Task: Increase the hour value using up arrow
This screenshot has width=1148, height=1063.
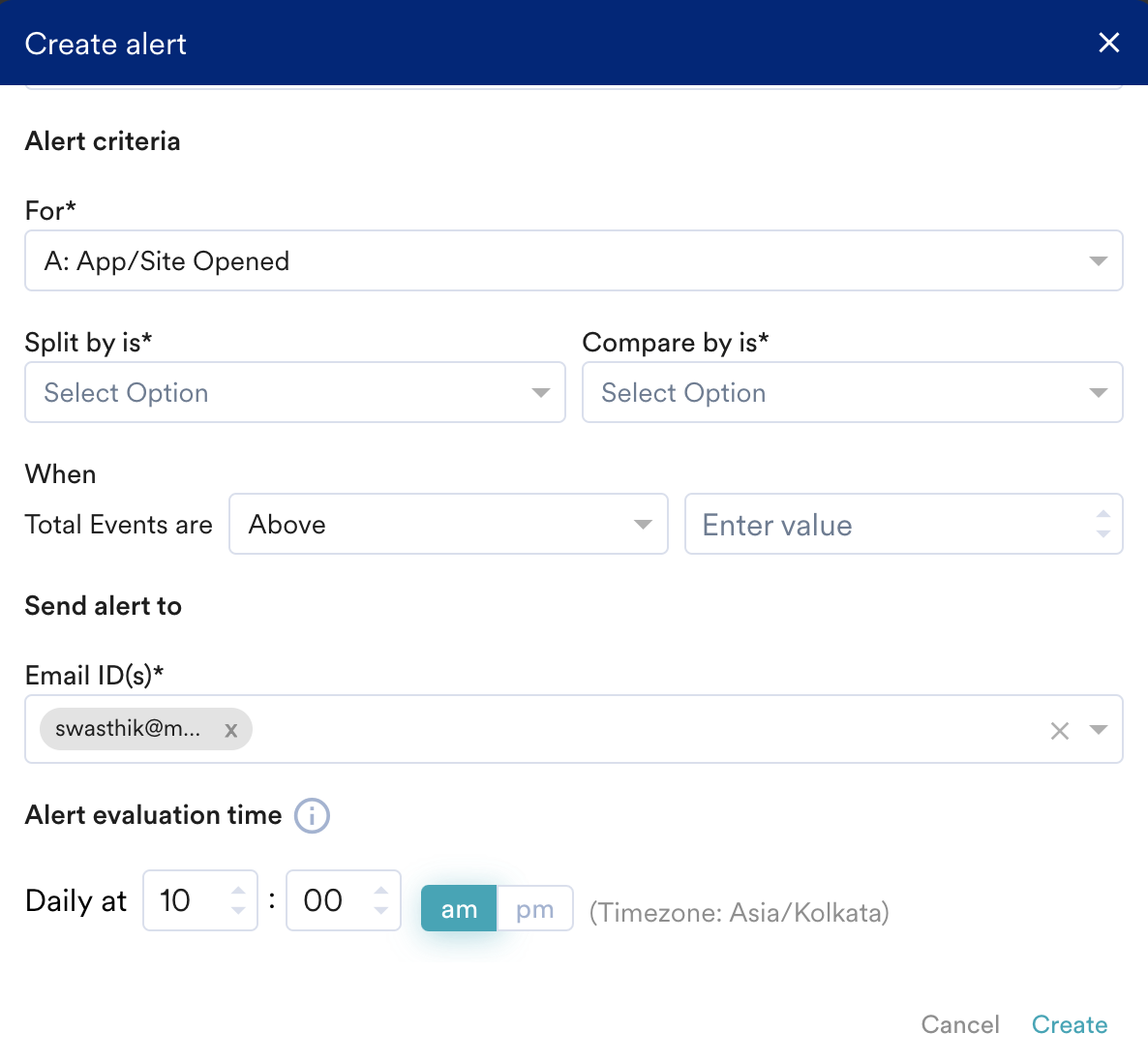Action: [238, 891]
